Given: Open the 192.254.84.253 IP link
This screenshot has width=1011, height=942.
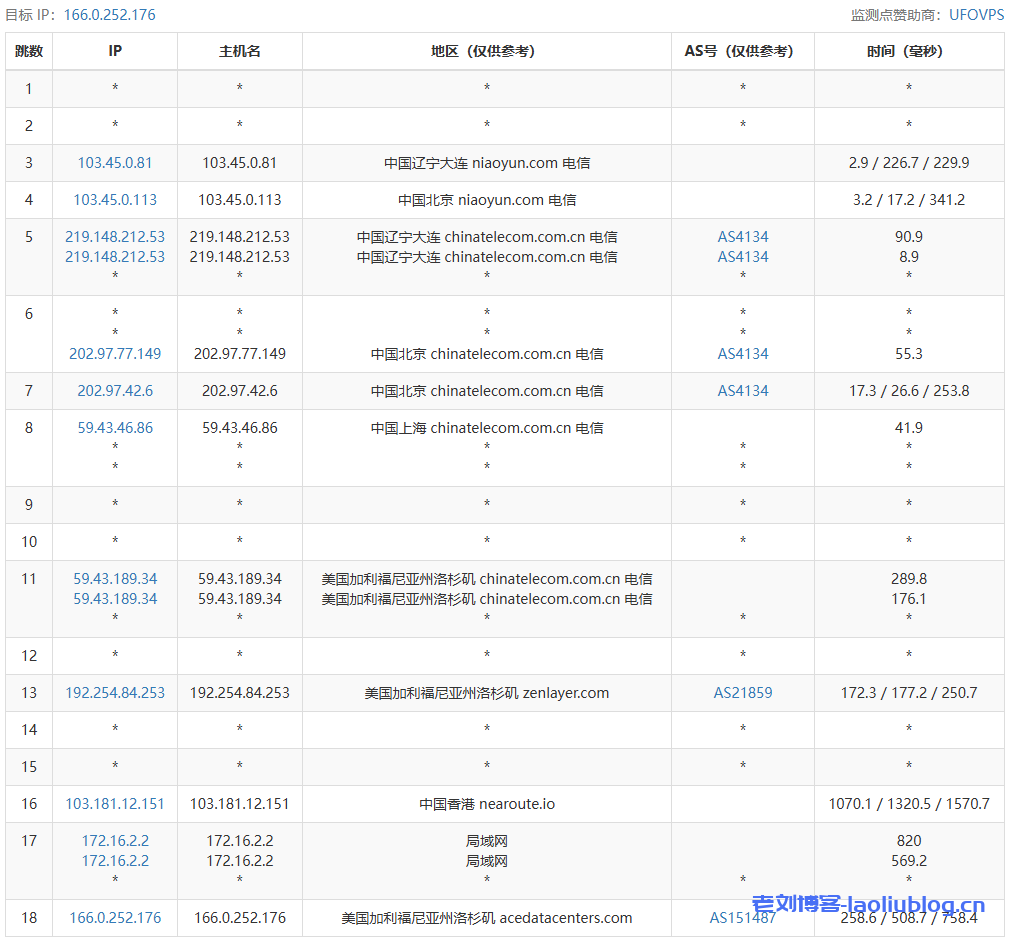Looking at the screenshot, I should pyautogui.click(x=115, y=693).
